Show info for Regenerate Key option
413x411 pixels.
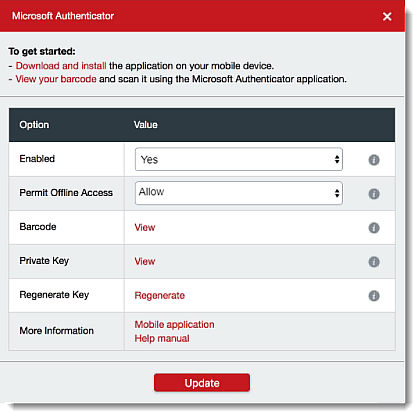pos(374,296)
